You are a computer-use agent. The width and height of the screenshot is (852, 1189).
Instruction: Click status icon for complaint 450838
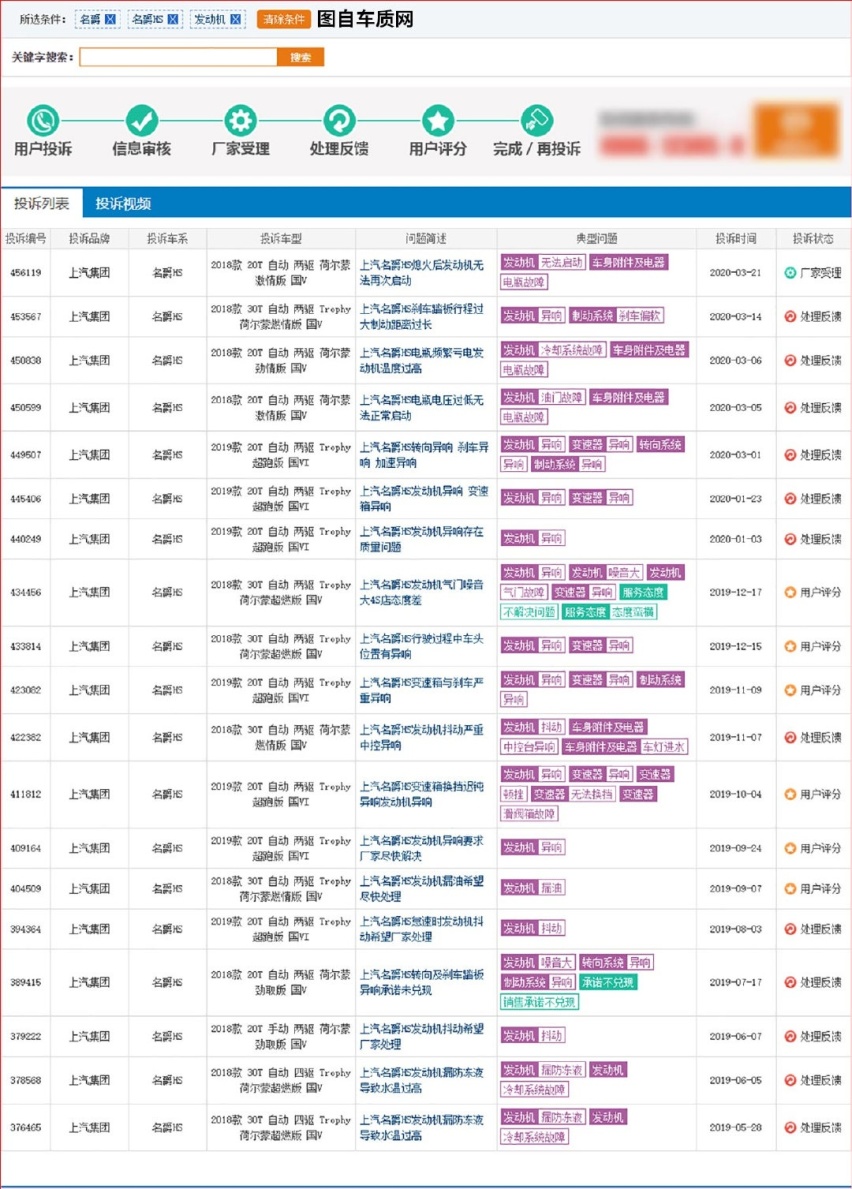coord(790,360)
